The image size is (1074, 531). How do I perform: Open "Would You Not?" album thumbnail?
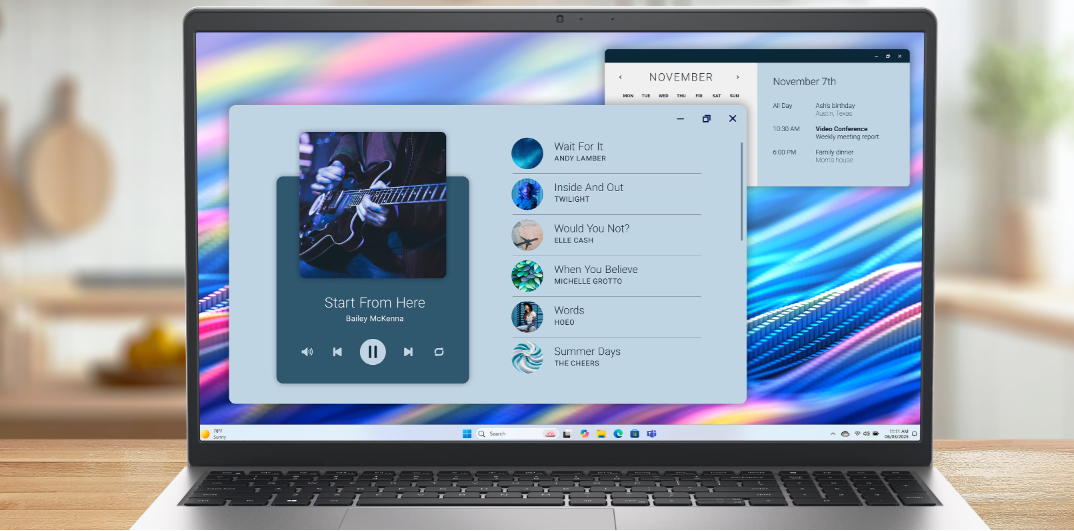527,235
